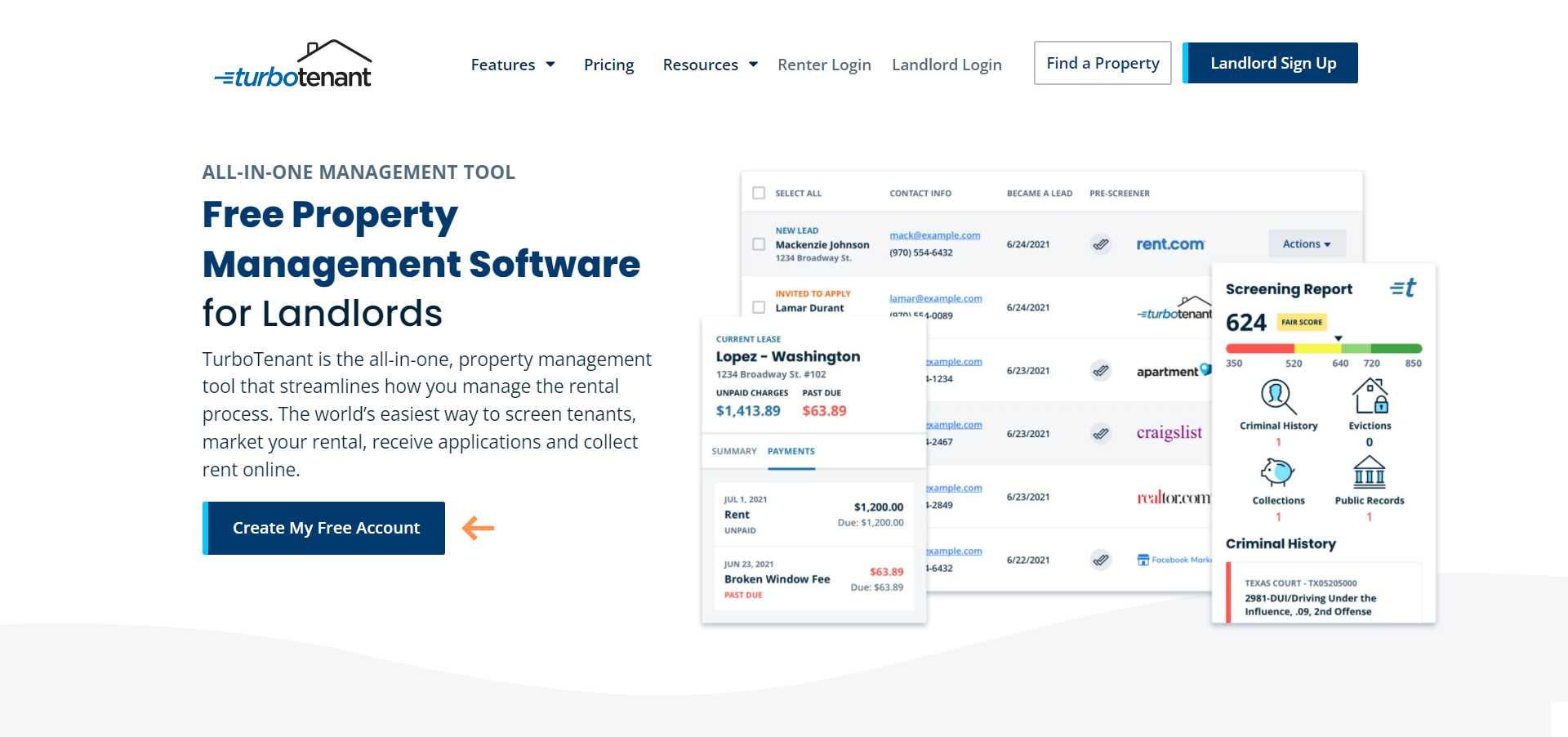This screenshot has height=737, width=1568.
Task: Expand the Resources dropdown menu
Action: point(710,65)
